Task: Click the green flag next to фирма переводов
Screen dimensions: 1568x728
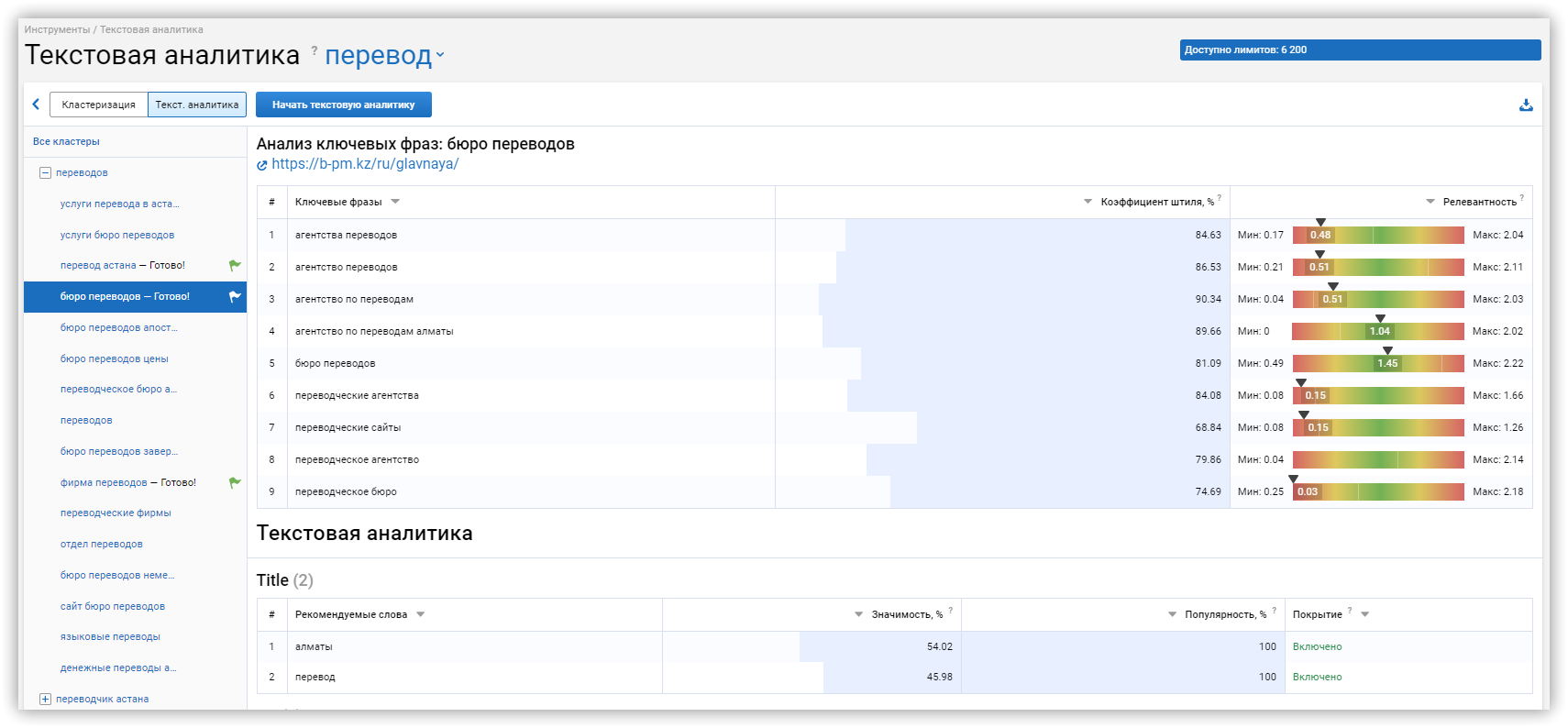Action: pos(235,482)
